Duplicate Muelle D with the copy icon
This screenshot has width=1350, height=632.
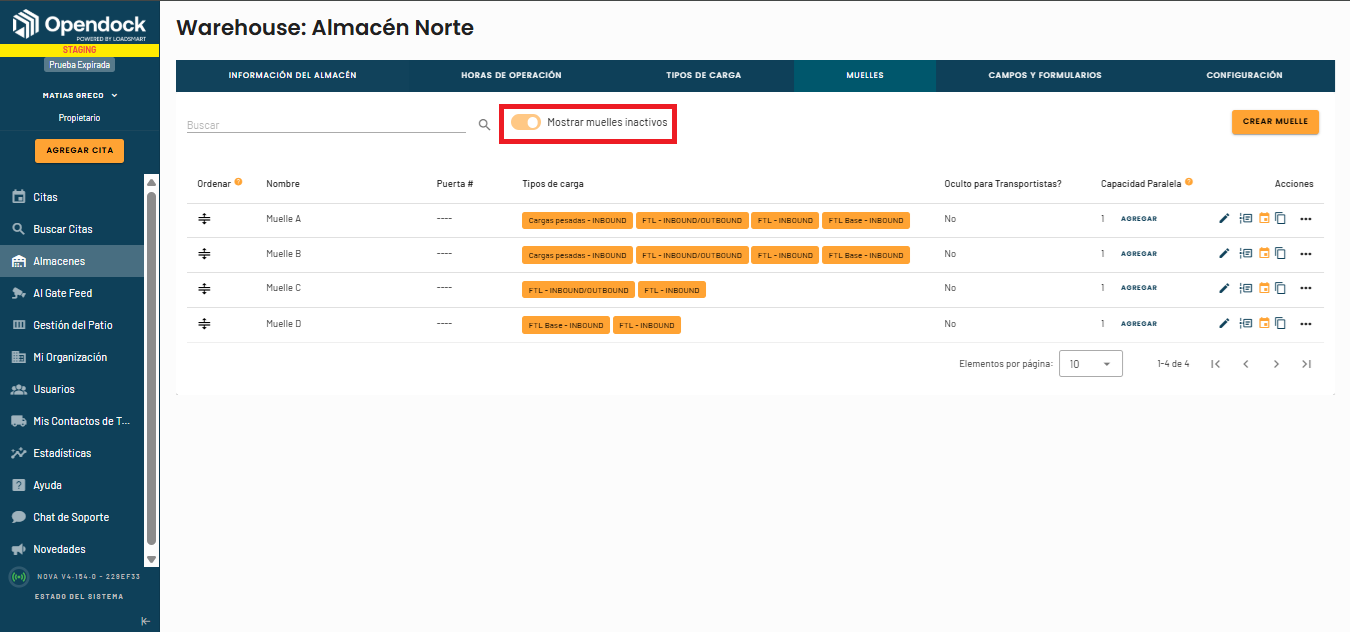1280,323
